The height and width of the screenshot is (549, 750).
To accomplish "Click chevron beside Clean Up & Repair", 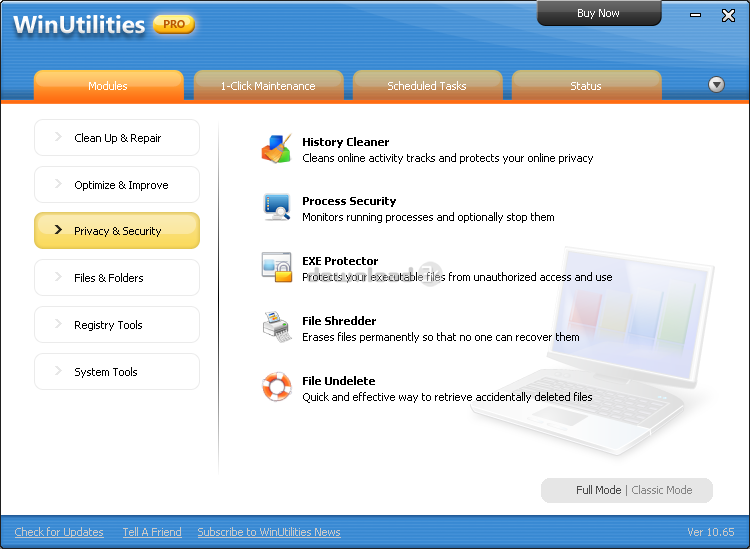I will pyautogui.click(x=58, y=137).
